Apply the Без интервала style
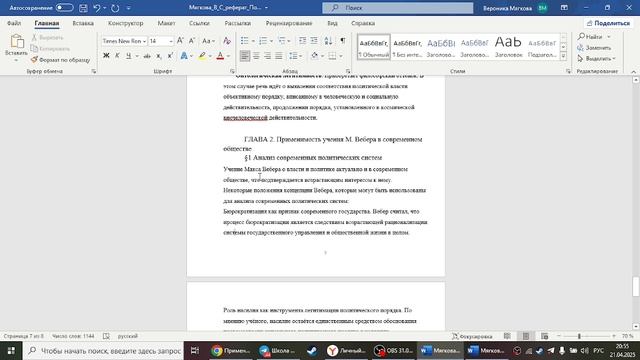This screenshot has height=360, width=640. (x=407, y=47)
